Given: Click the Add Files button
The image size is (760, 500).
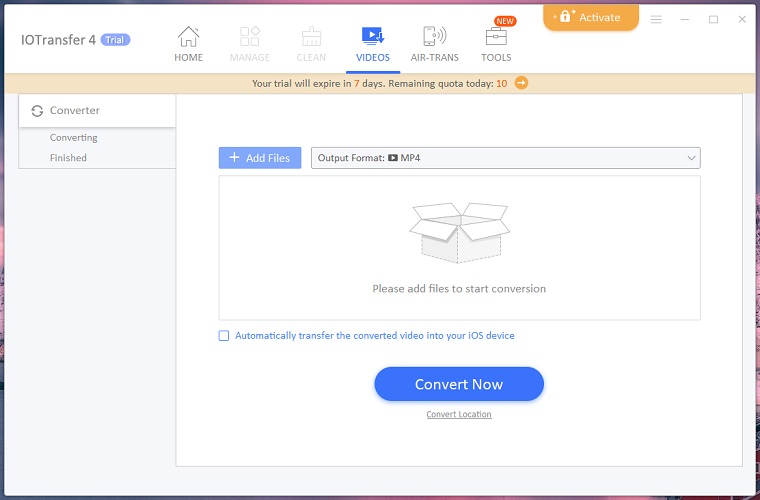Looking at the screenshot, I should point(260,158).
